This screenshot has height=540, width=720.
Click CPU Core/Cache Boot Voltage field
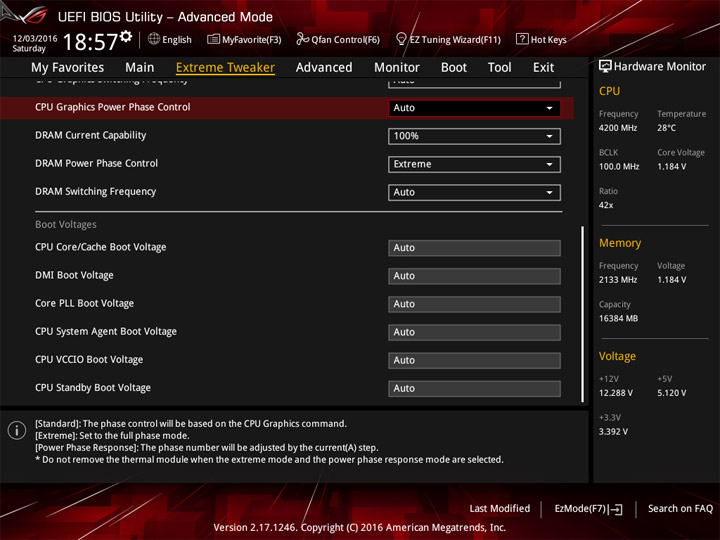pyautogui.click(x=474, y=248)
